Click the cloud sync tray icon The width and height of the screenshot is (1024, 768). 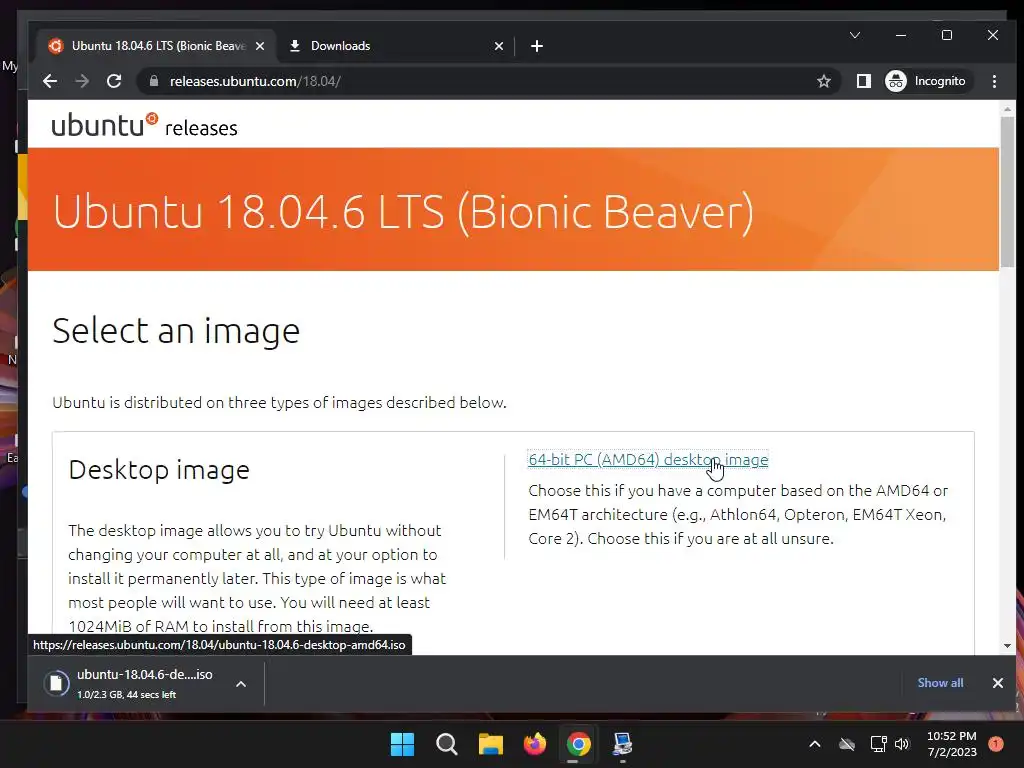846,744
